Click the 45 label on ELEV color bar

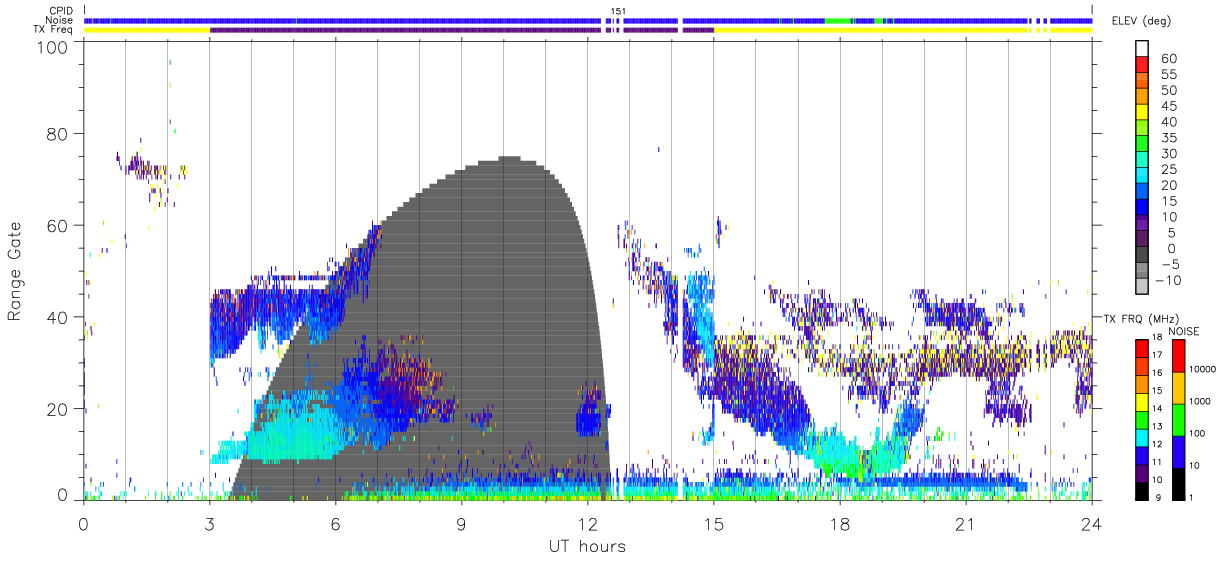(x=1168, y=106)
